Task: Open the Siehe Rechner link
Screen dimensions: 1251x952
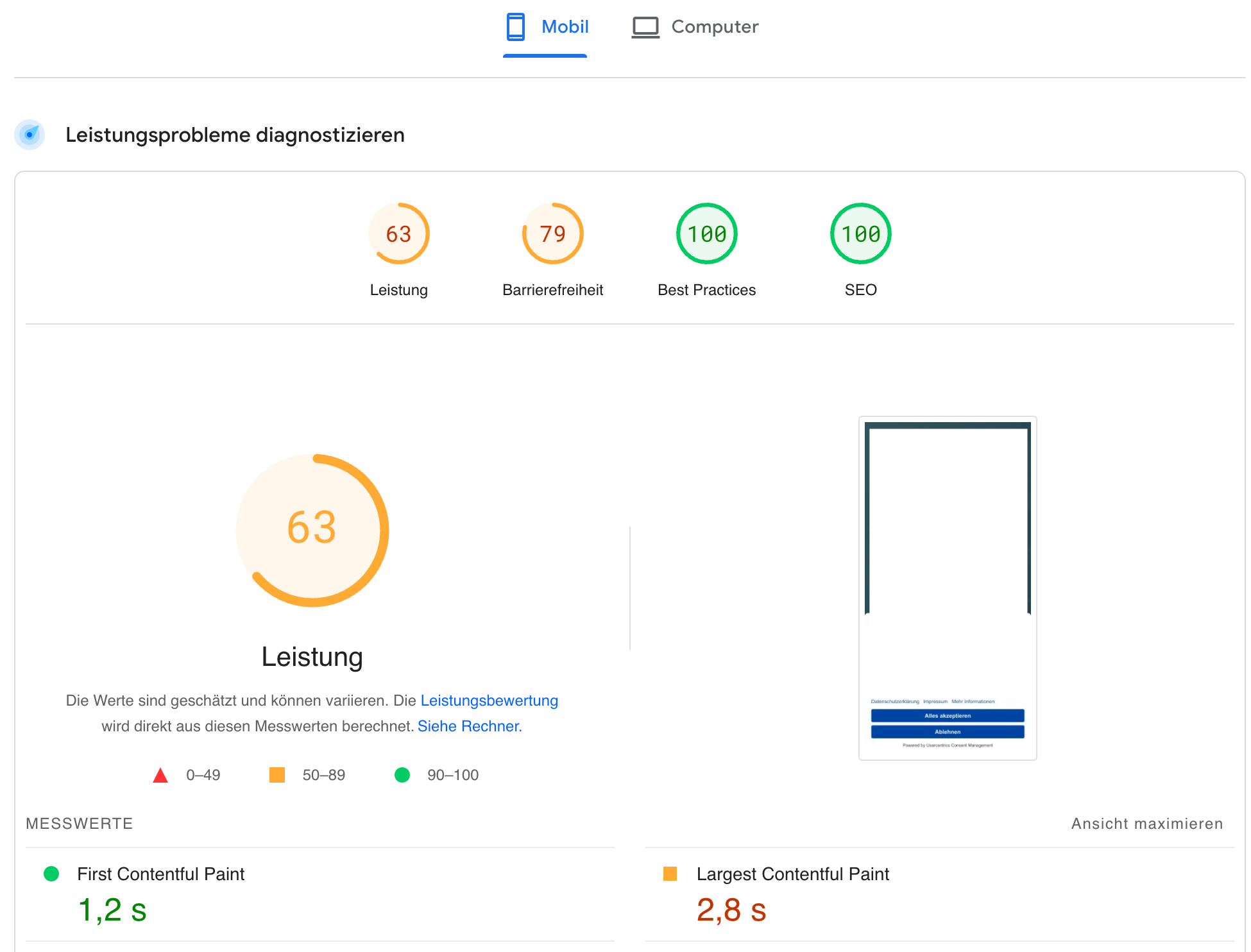Action: coord(470,726)
